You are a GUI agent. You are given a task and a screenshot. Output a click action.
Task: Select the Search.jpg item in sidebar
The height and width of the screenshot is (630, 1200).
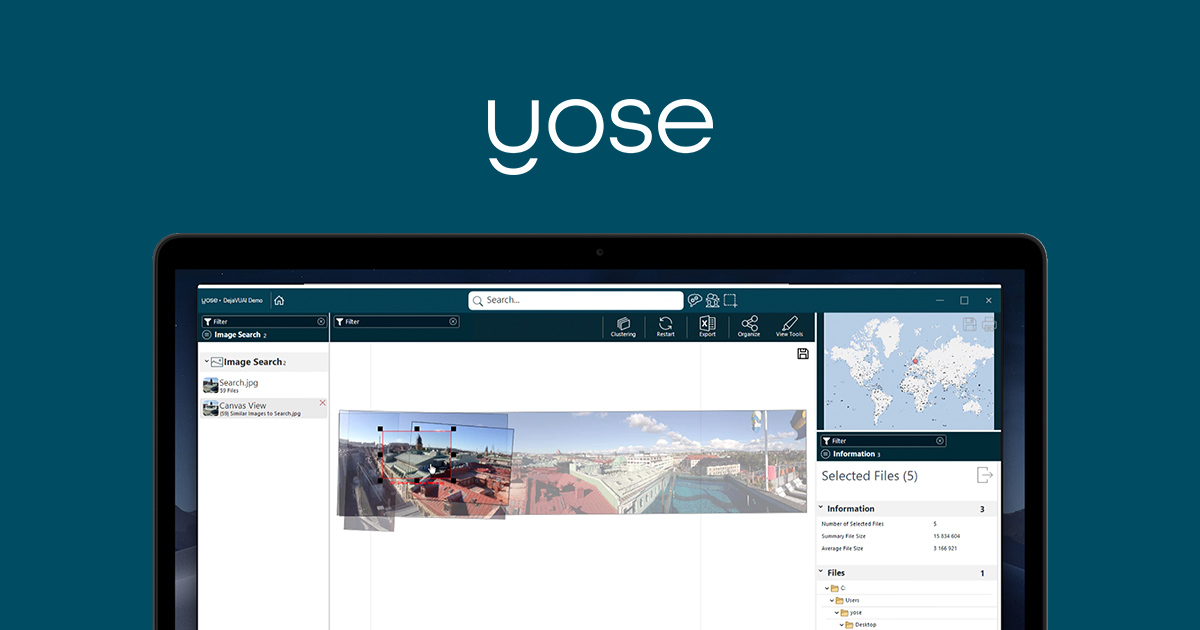click(238, 385)
